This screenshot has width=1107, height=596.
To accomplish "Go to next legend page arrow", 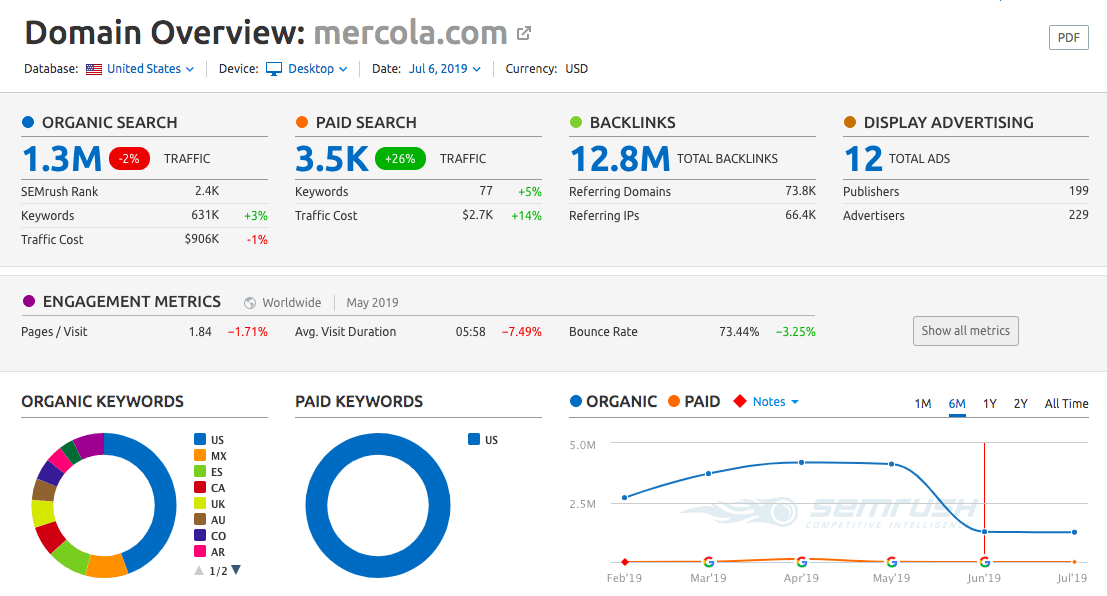I will click(237, 570).
